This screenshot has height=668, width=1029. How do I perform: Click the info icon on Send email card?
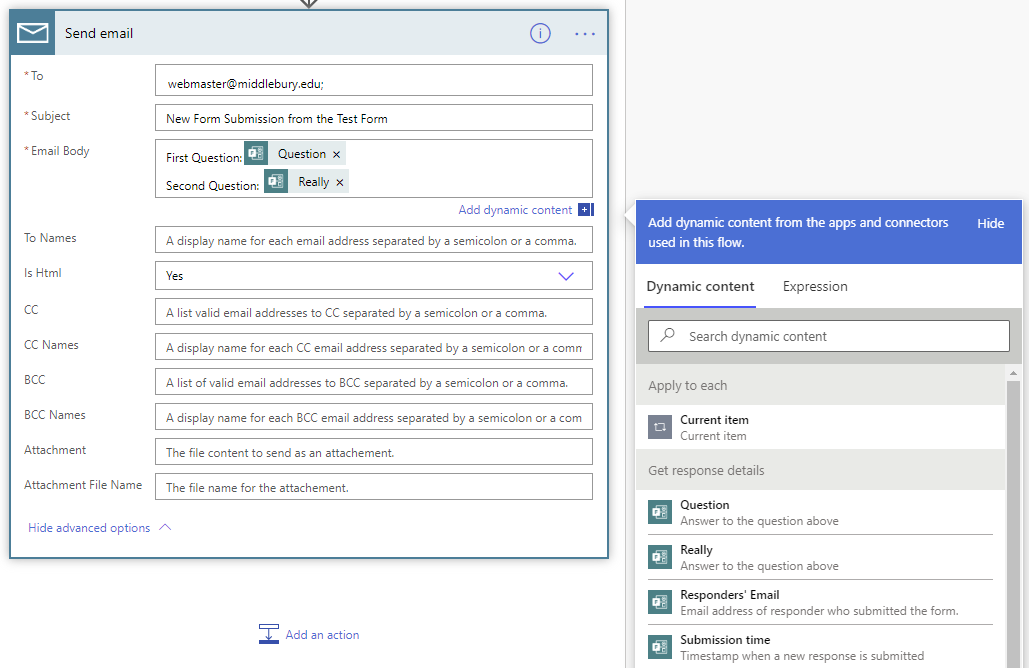pos(540,33)
